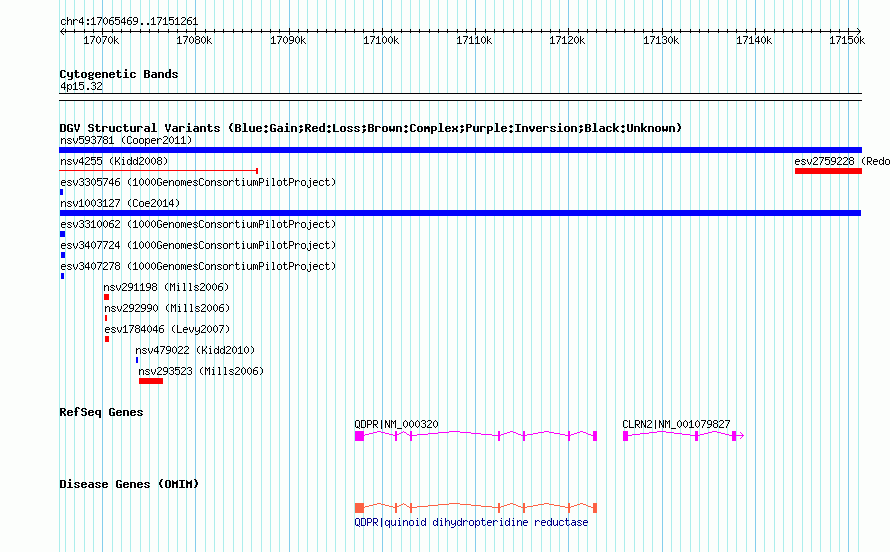Viewport: 890px width, 552px height.
Task: Select the magenta QDPR gene model glyph
Action: click(476, 436)
